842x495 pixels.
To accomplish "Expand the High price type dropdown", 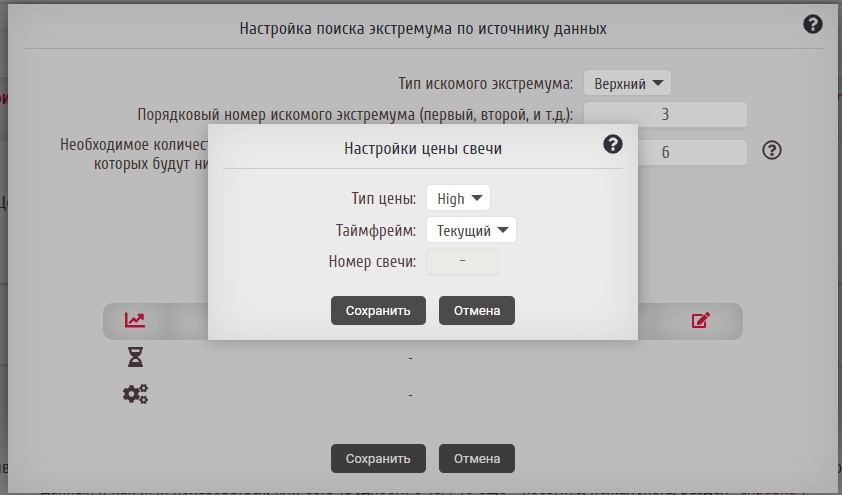I will (x=458, y=198).
